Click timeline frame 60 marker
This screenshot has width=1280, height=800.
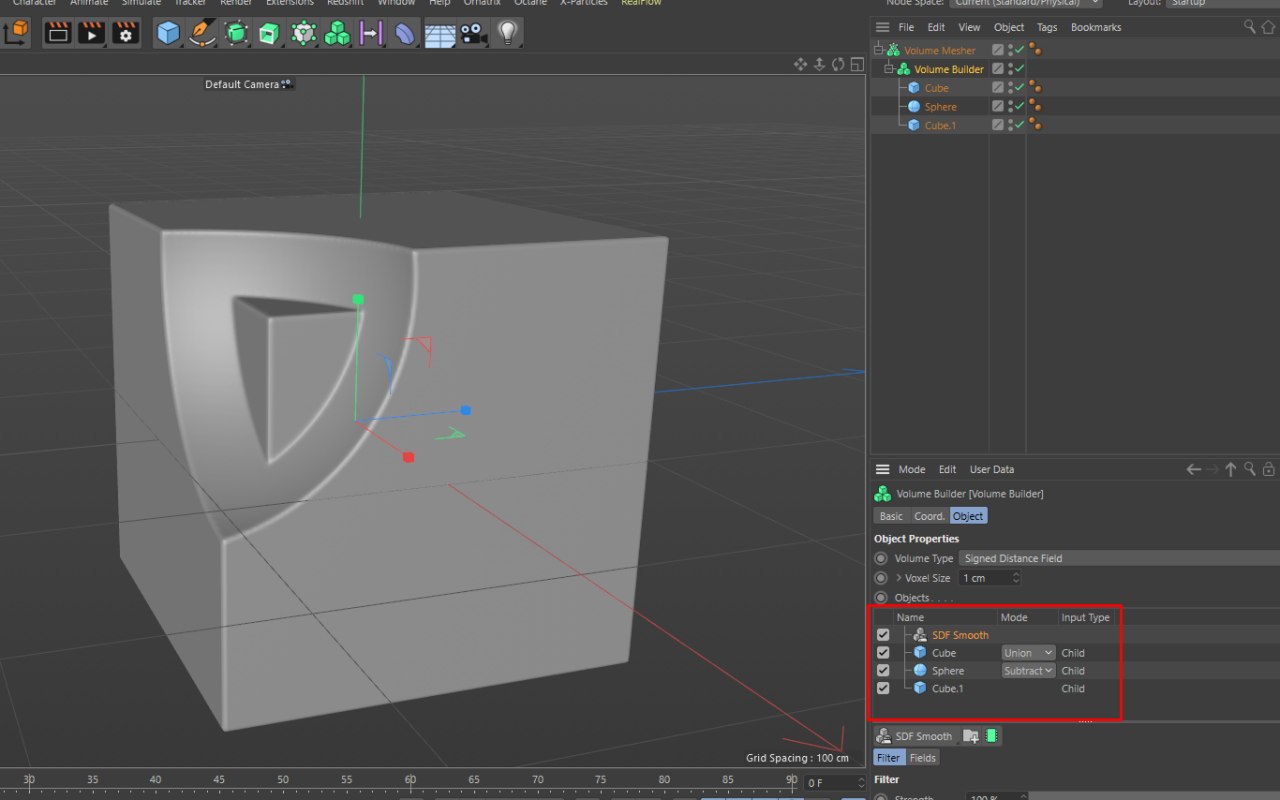point(410,779)
